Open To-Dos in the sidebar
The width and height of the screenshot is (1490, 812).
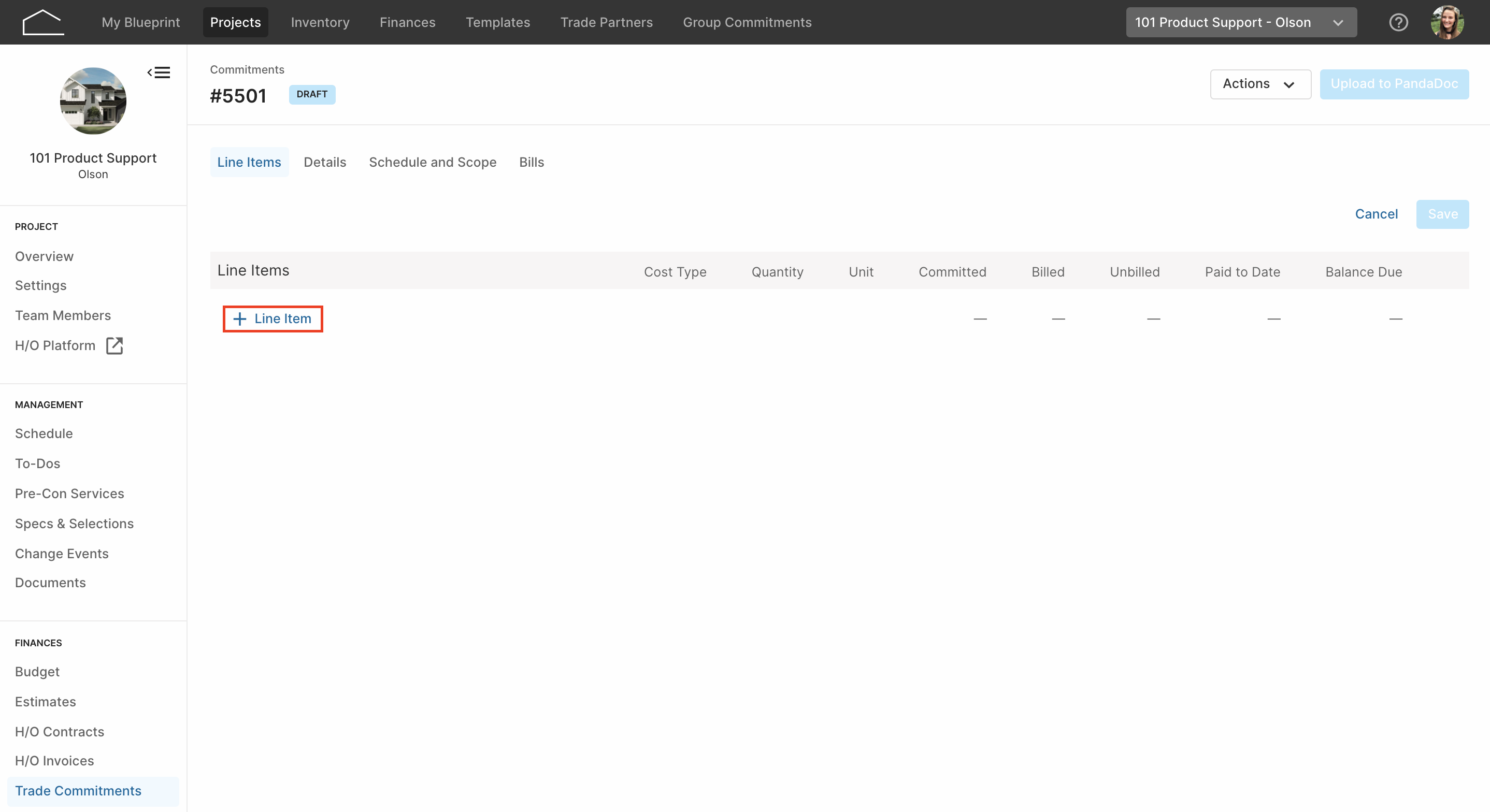[x=38, y=463]
